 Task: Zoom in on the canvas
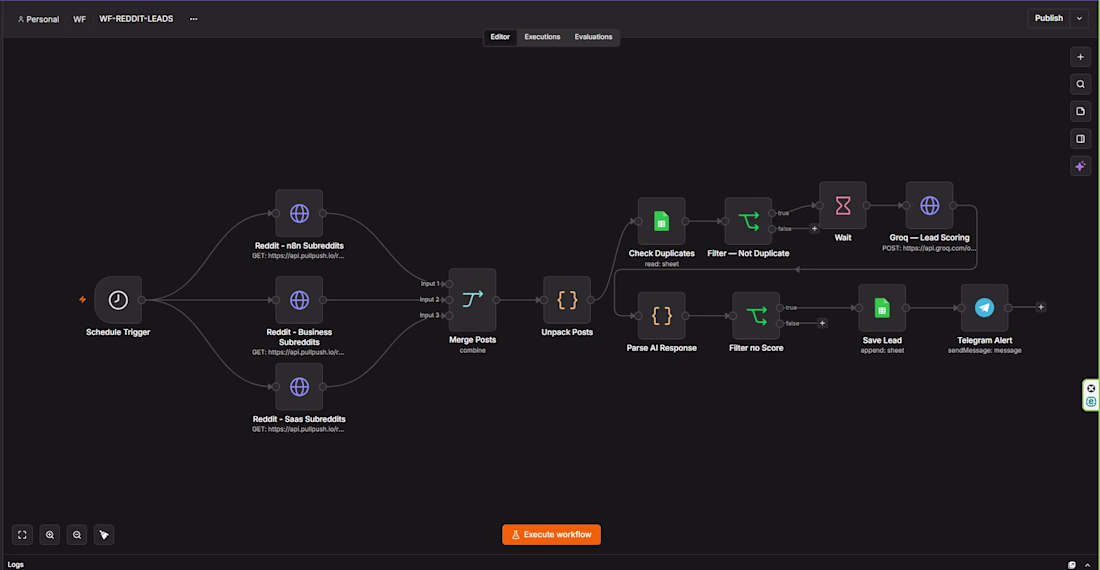point(50,535)
